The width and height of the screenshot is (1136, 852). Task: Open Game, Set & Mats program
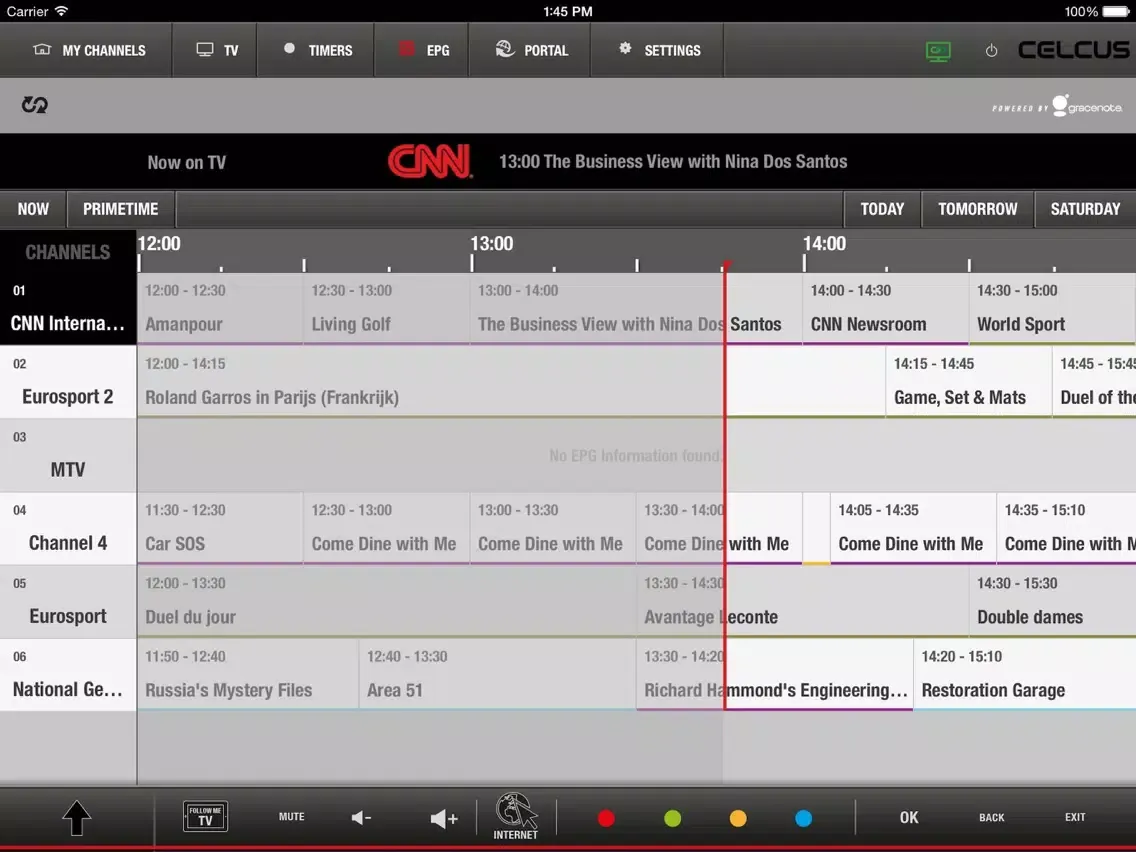(969, 382)
